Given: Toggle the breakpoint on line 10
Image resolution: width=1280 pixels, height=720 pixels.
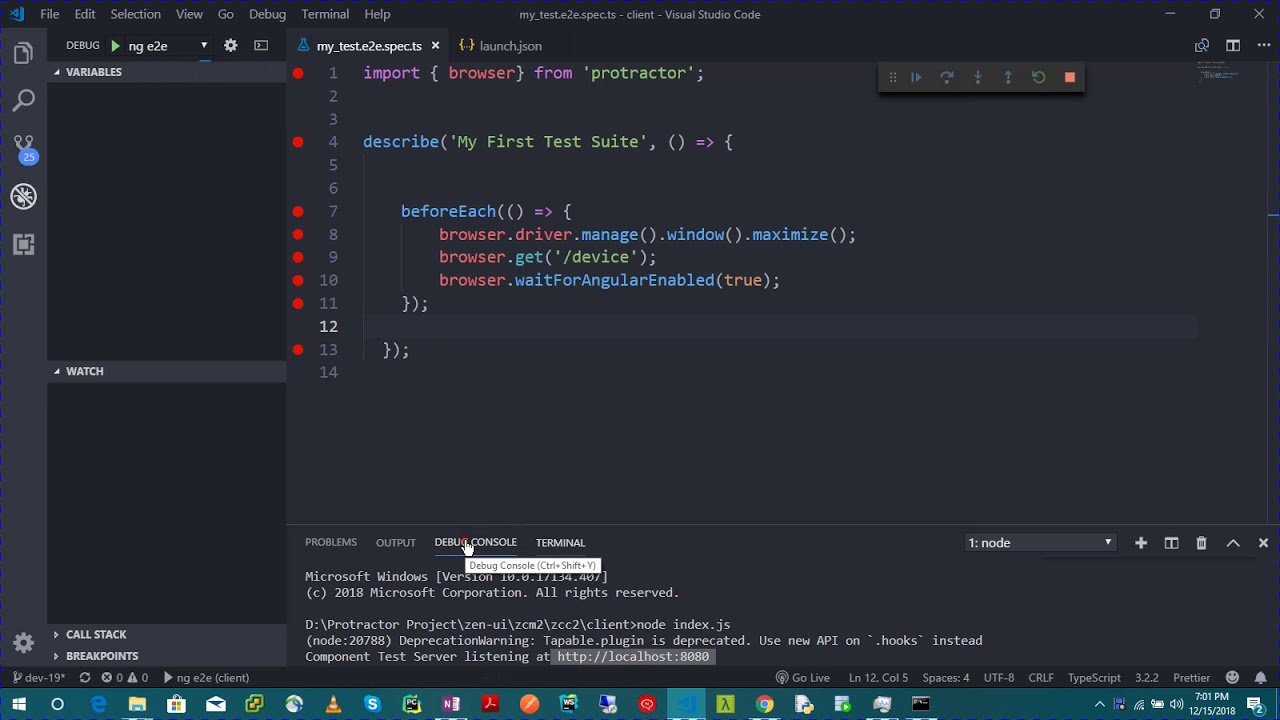Looking at the screenshot, I should coord(298,280).
